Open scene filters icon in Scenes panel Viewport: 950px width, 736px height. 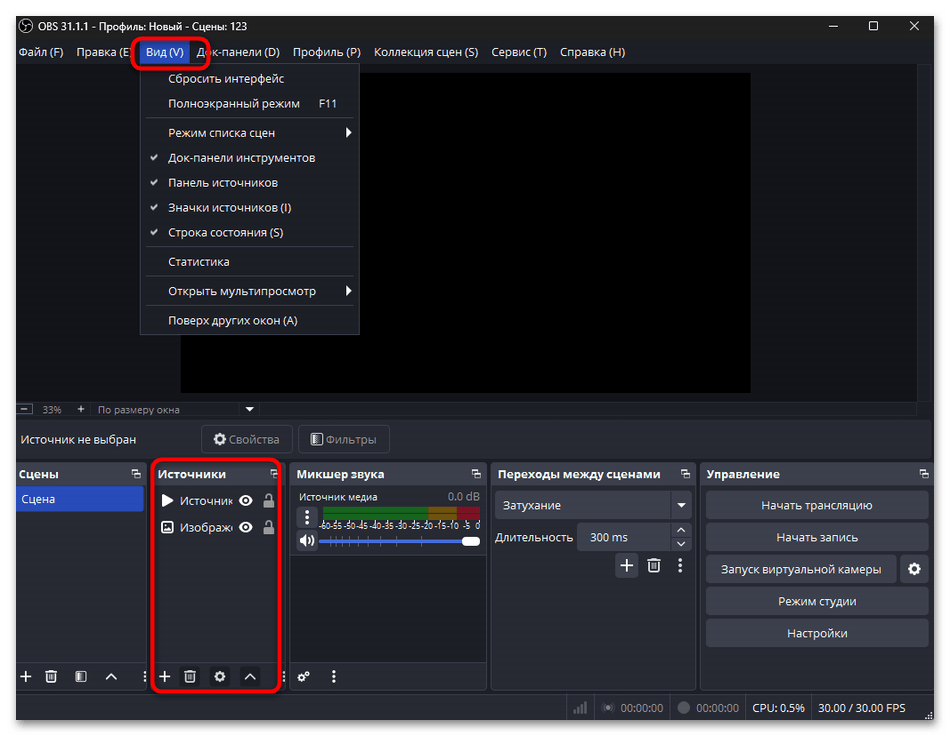click(x=81, y=677)
